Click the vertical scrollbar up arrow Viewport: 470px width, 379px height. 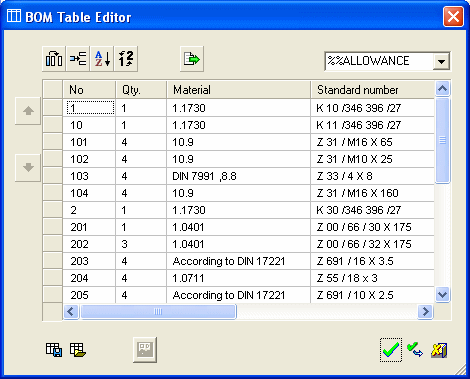pyautogui.click(x=442, y=89)
